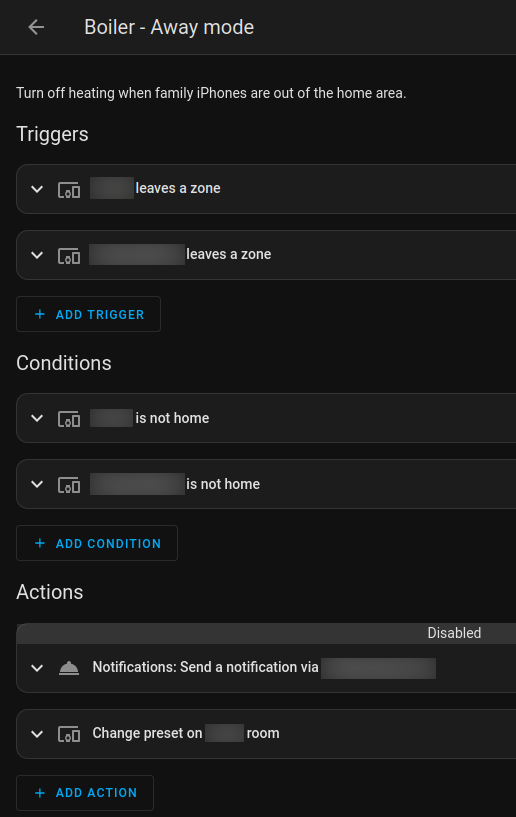The image size is (516, 817).
Task: Click device icon of first not-home condition
Action: pyautogui.click(x=69, y=419)
